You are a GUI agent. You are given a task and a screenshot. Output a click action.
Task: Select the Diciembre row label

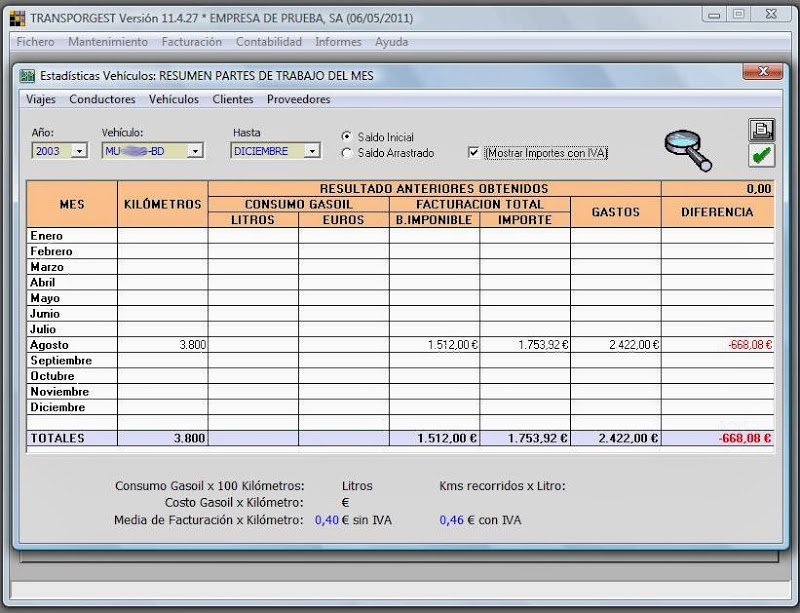point(58,407)
